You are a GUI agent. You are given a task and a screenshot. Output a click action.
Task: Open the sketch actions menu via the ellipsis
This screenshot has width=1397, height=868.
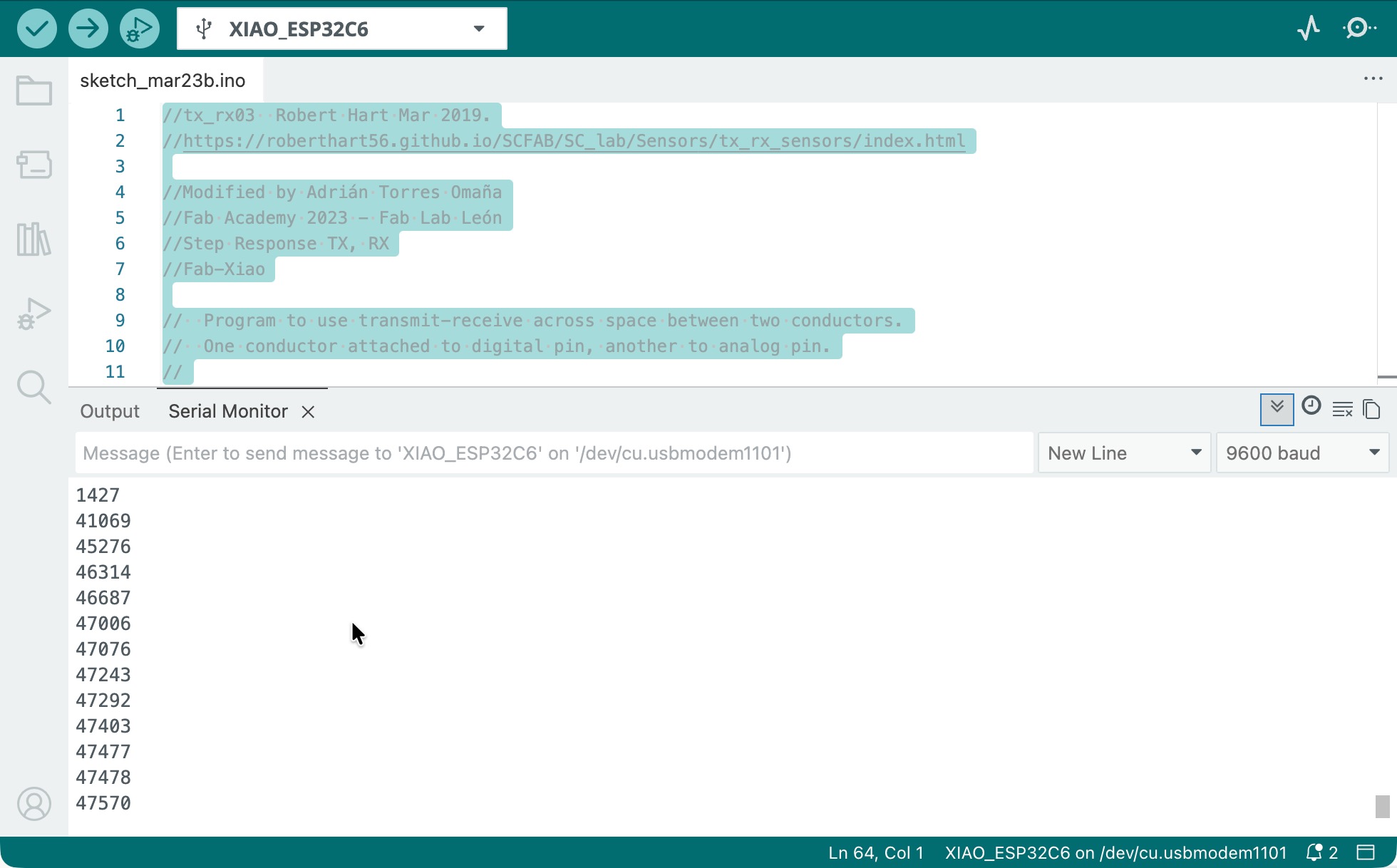point(1373,78)
